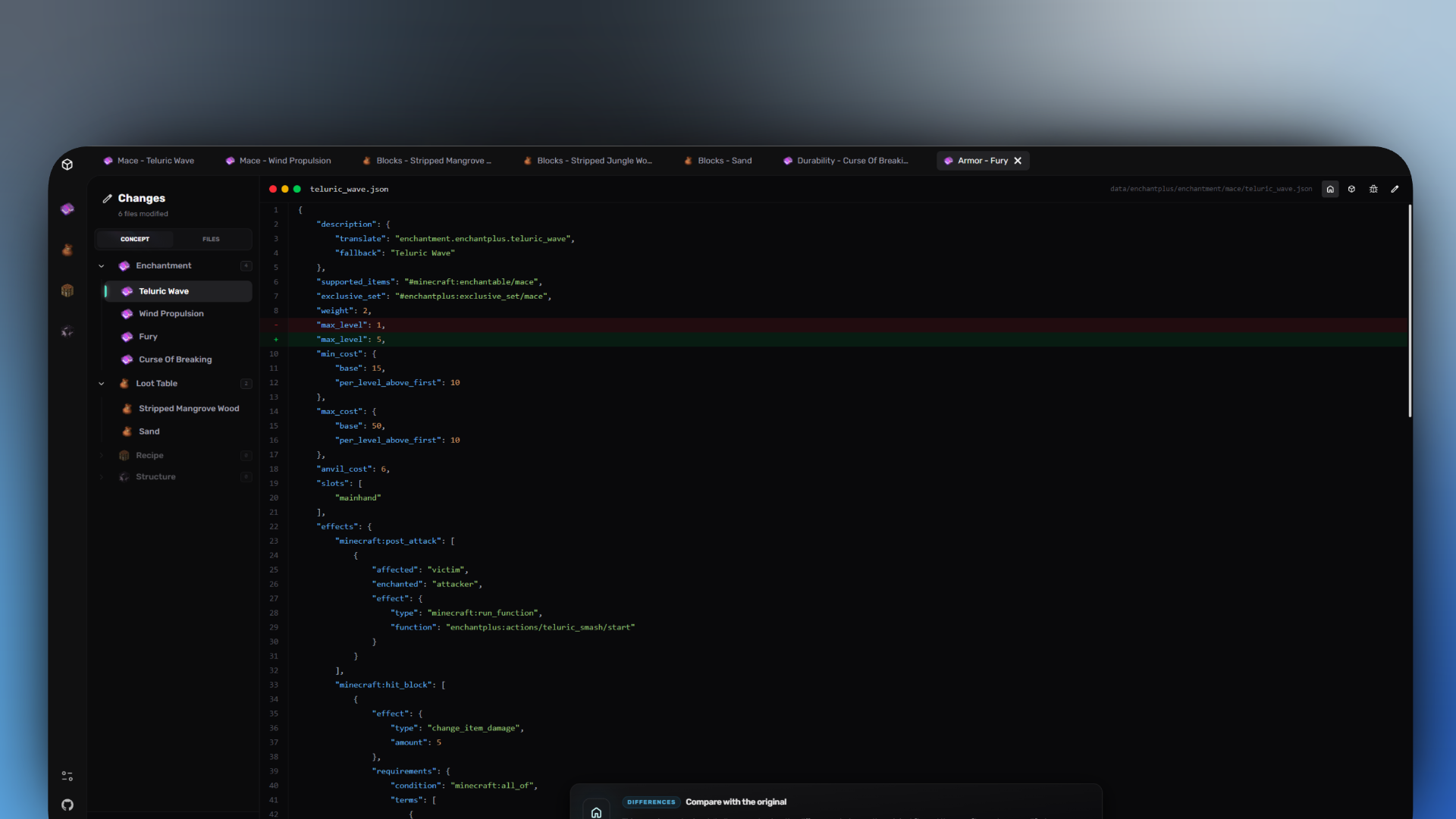The width and height of the screenshot is (1456, 819).
Task: Click the bug icon in the editor toolbar
Action: pyautogui.click(x=1373, y=189)
